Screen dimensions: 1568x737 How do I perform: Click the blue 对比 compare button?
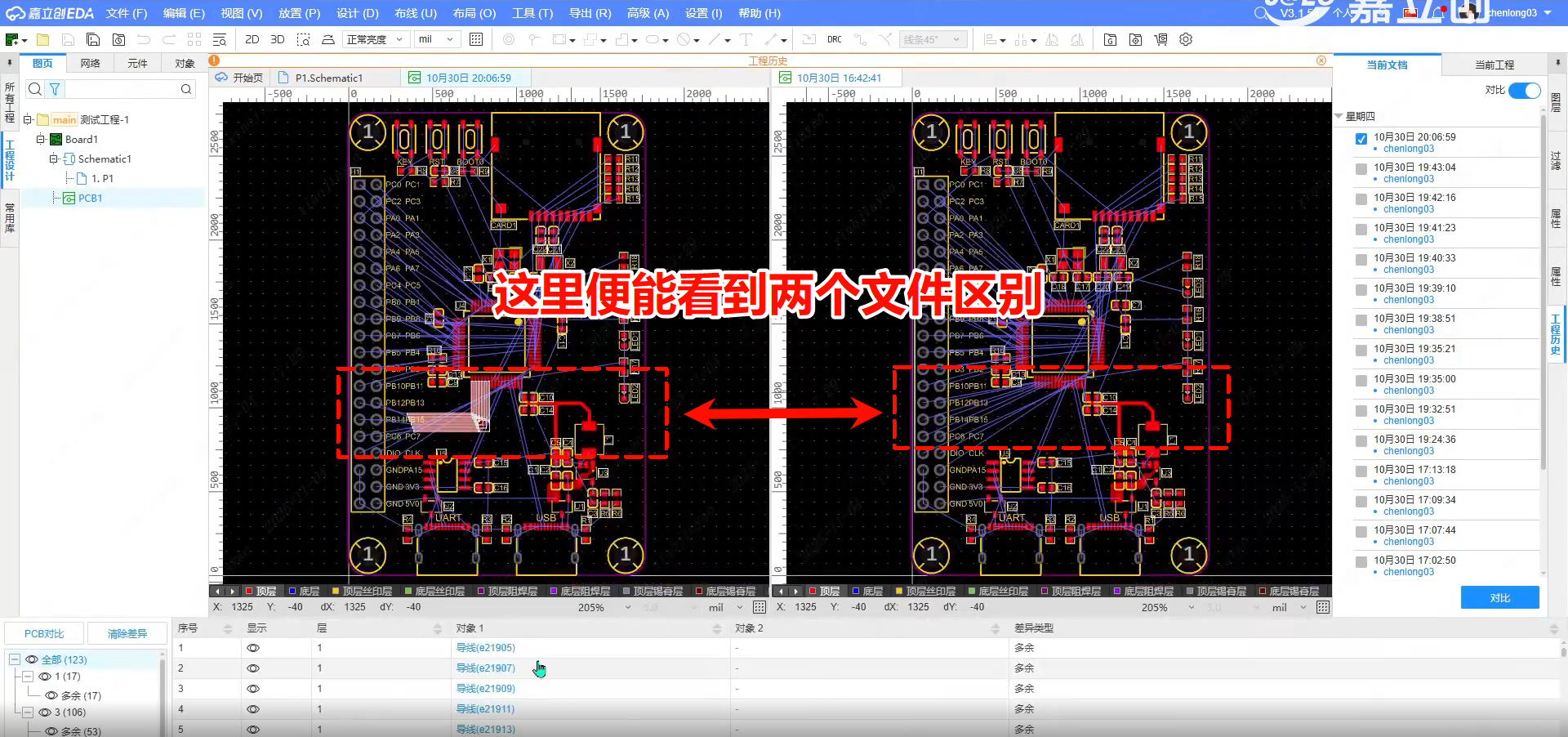(x=1499, y=597)
